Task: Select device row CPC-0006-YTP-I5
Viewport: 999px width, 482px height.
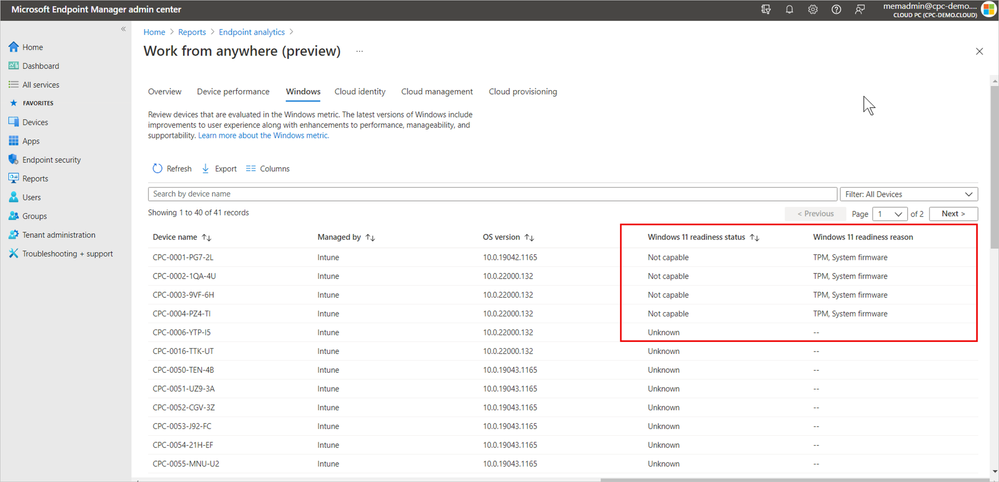Action: 563,332
